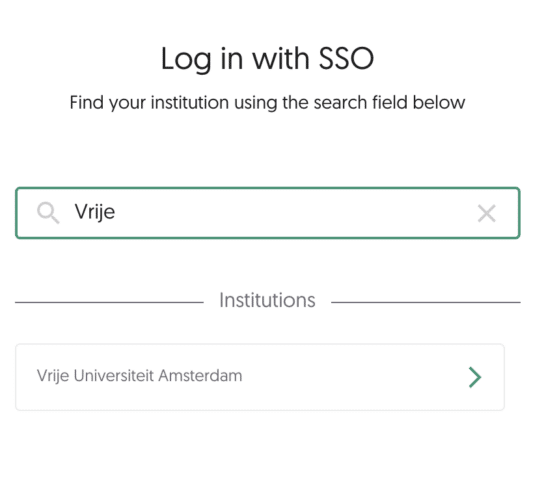Focus the institution search input field

point(267,213)
